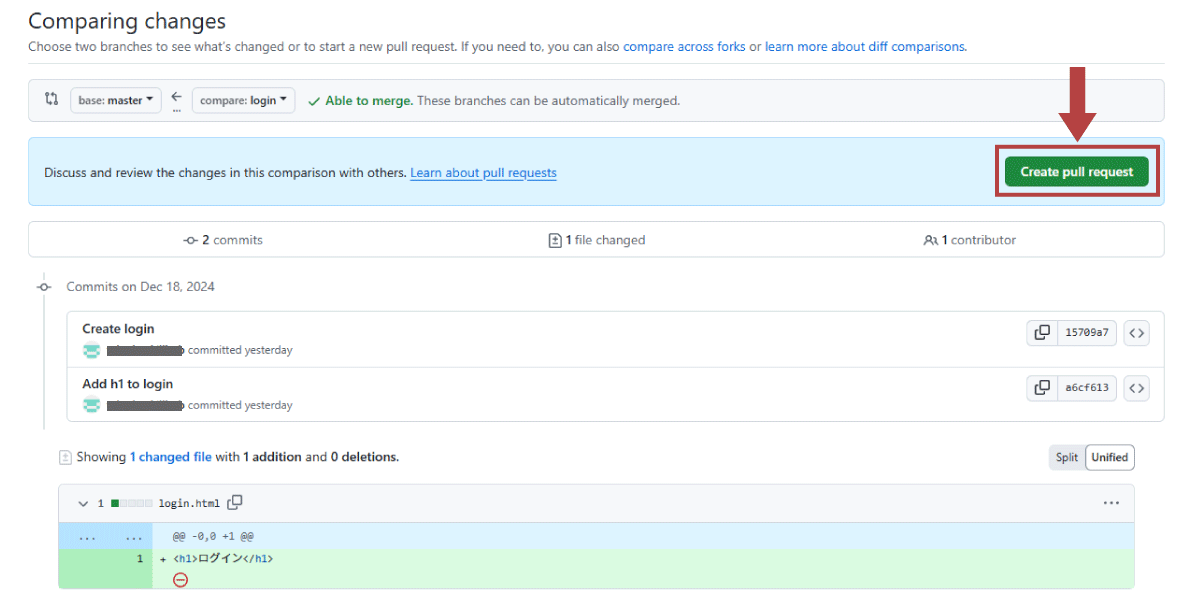The image size is (1200, 600).
Task: Open the compare across forks link
Action: click(x=684, y=47)
